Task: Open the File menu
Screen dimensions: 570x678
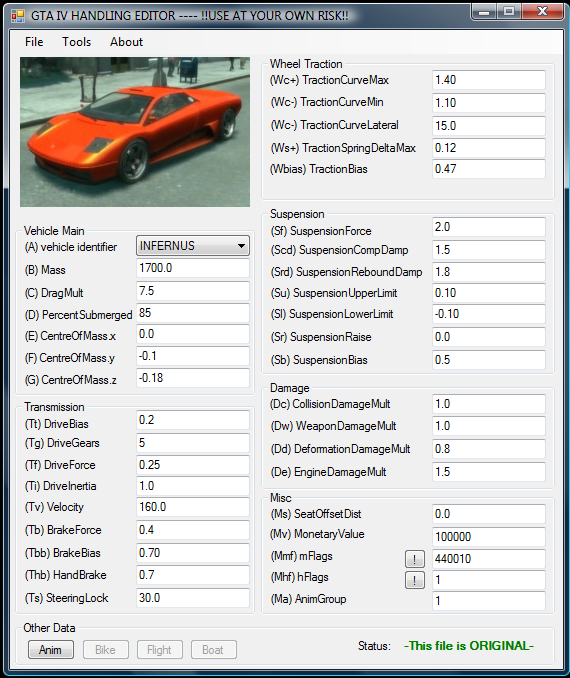Action: pos(34,42)
